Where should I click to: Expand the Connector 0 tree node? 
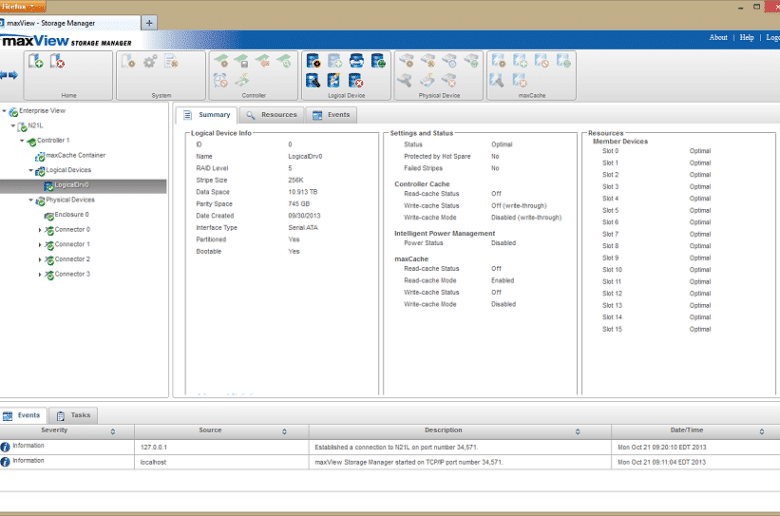[x=40, y=230]
